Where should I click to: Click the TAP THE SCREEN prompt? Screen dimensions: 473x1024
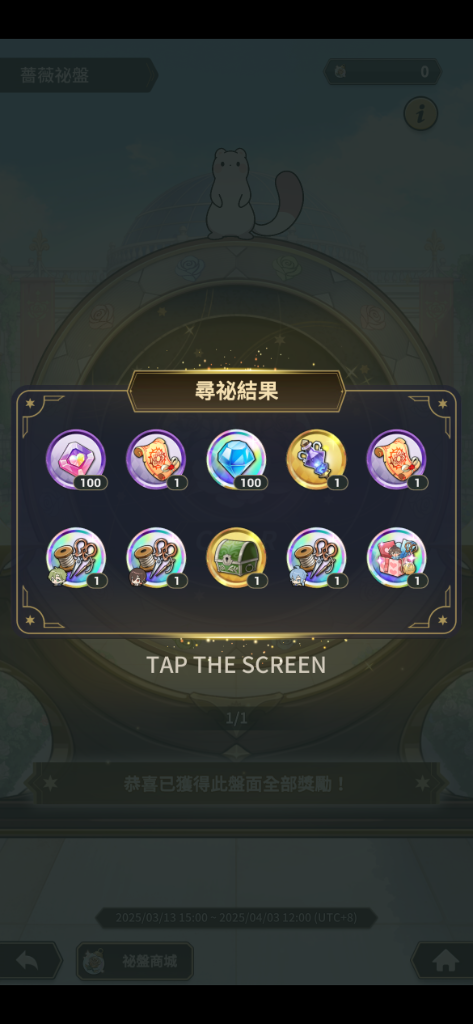tap(236, 665)
